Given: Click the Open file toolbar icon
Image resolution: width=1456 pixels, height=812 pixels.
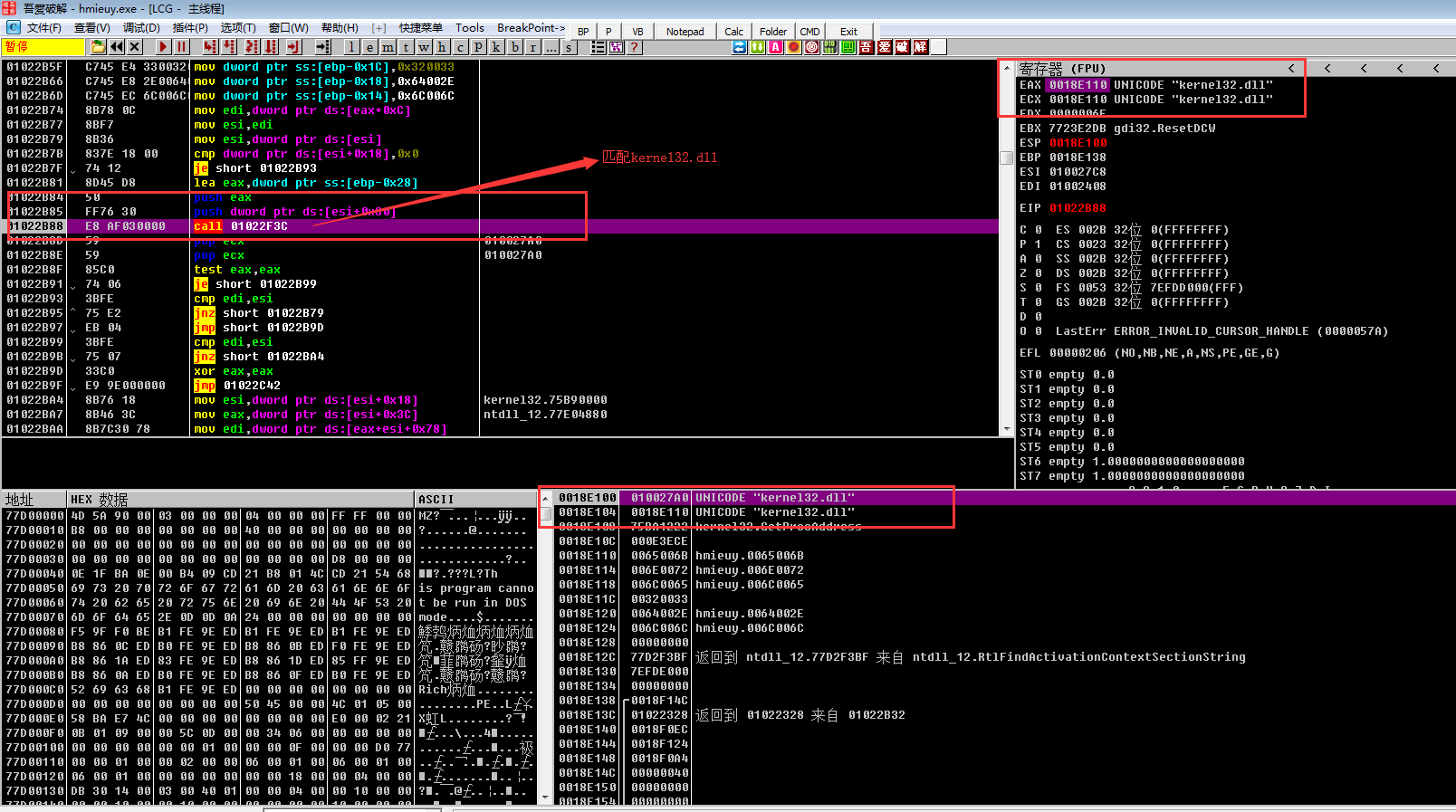Looking at the screenshot, I should (x=98, y=47).
